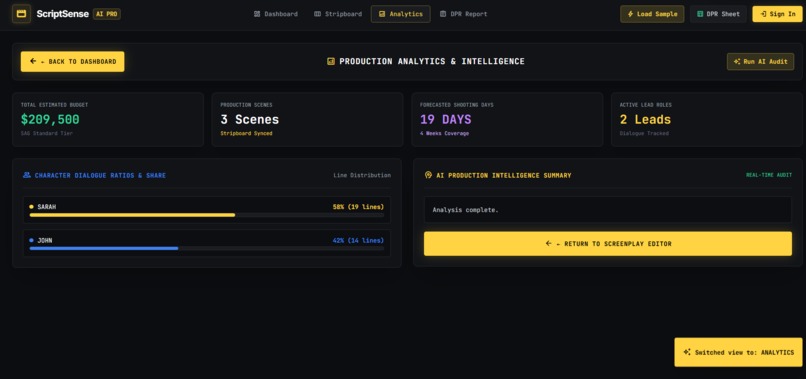806x379 pixels.
Task: Click the Total Estimated Budget heading
Action: (54, 105)
